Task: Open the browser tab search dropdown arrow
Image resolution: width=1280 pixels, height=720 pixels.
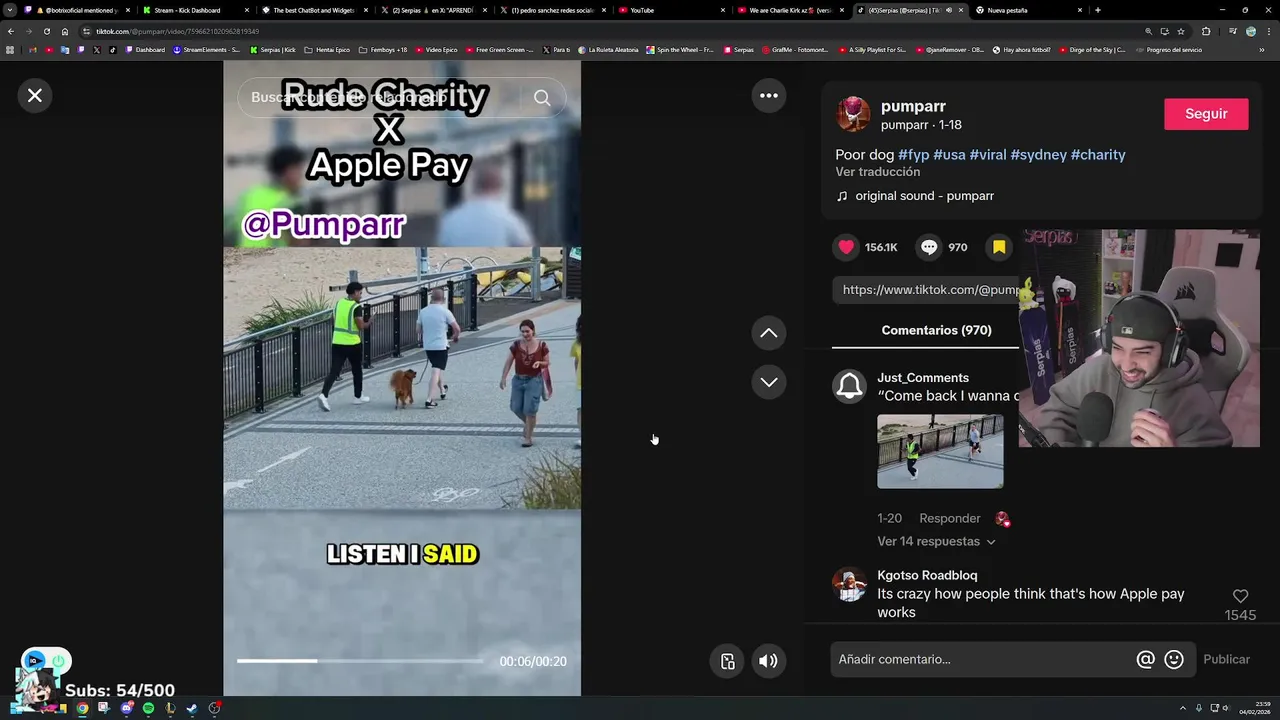Action: click(x=10, y=10)
